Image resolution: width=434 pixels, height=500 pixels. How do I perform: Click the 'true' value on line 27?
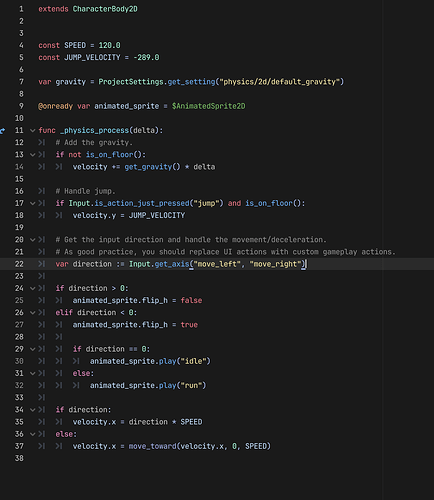189,325
